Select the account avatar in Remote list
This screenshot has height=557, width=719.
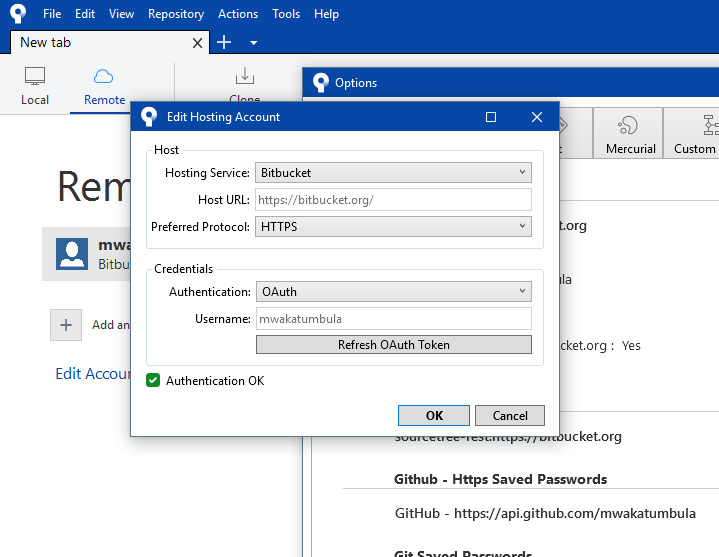click(x=72, y=254)
